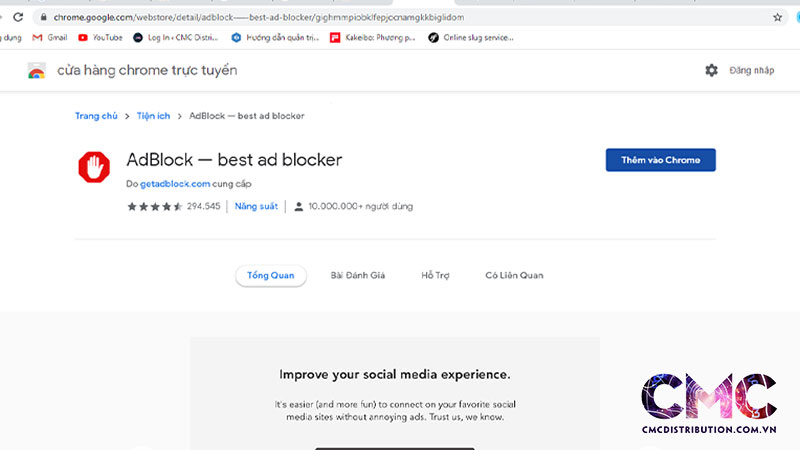The width and height of the screenshot is (800, 450).
Task: Open the Kakeibo bookmark
Action: 372,37
